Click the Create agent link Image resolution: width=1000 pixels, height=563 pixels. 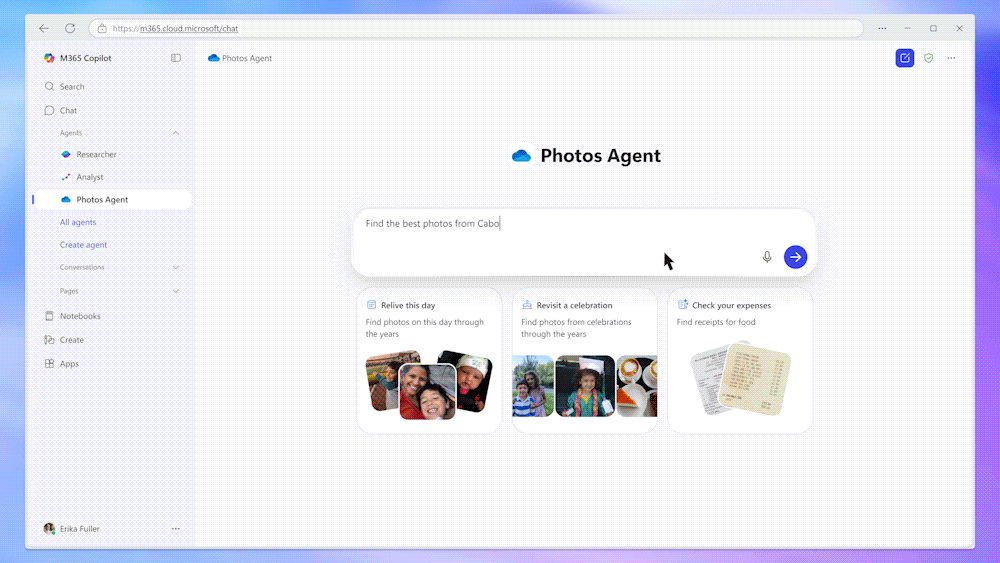(x=83, y=245)
